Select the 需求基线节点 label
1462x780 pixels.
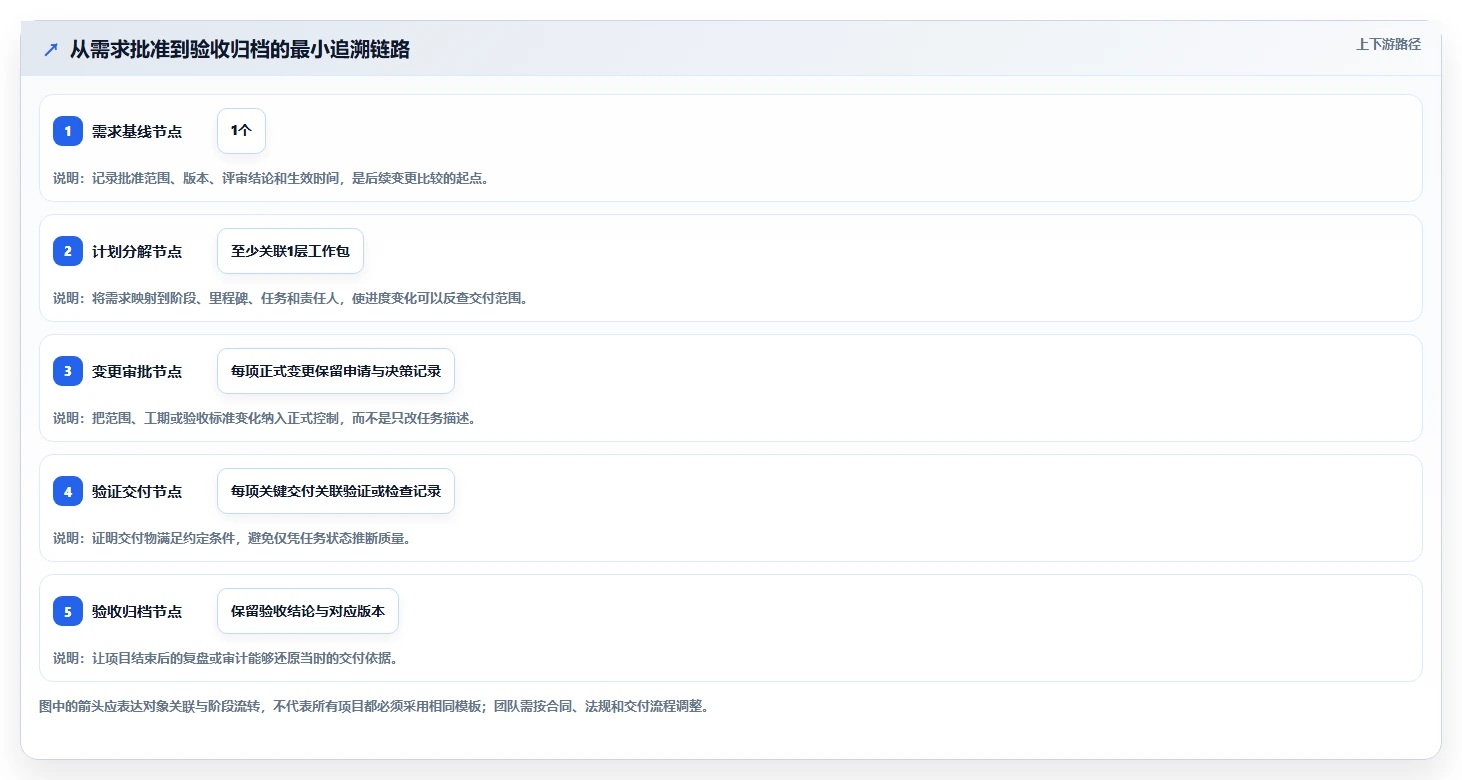(x=137, y=132)
